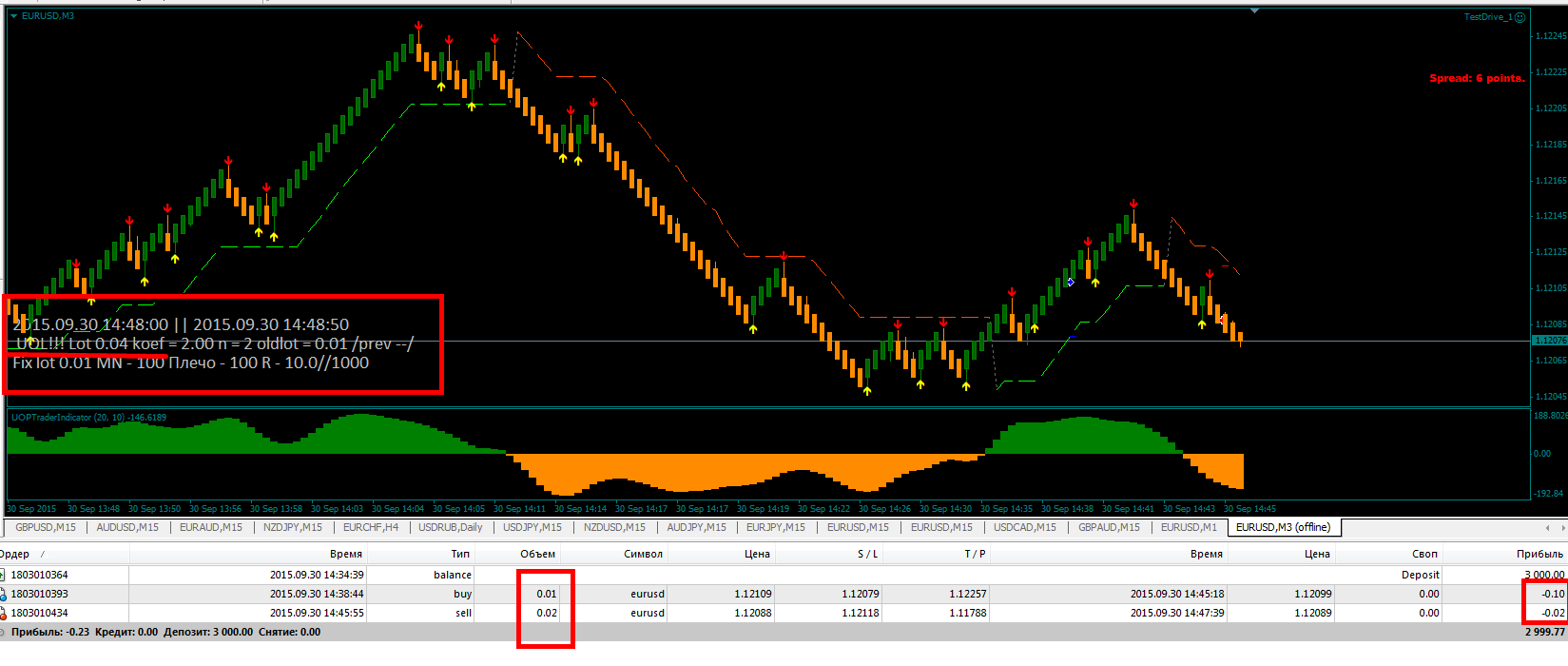Click the 'balance' type cell
1568x666 pixels.
453,575
